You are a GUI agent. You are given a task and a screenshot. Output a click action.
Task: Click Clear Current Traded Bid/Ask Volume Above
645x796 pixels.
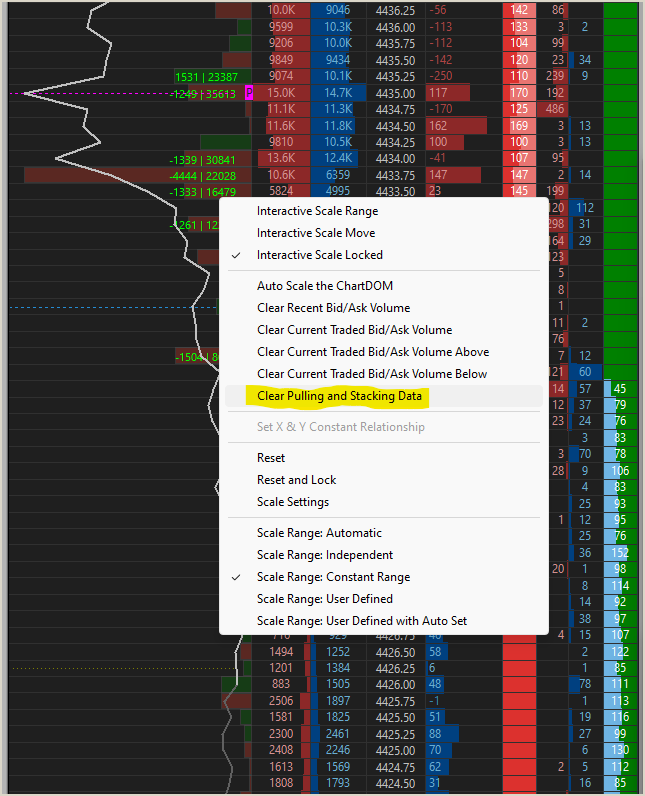(384, 352)
